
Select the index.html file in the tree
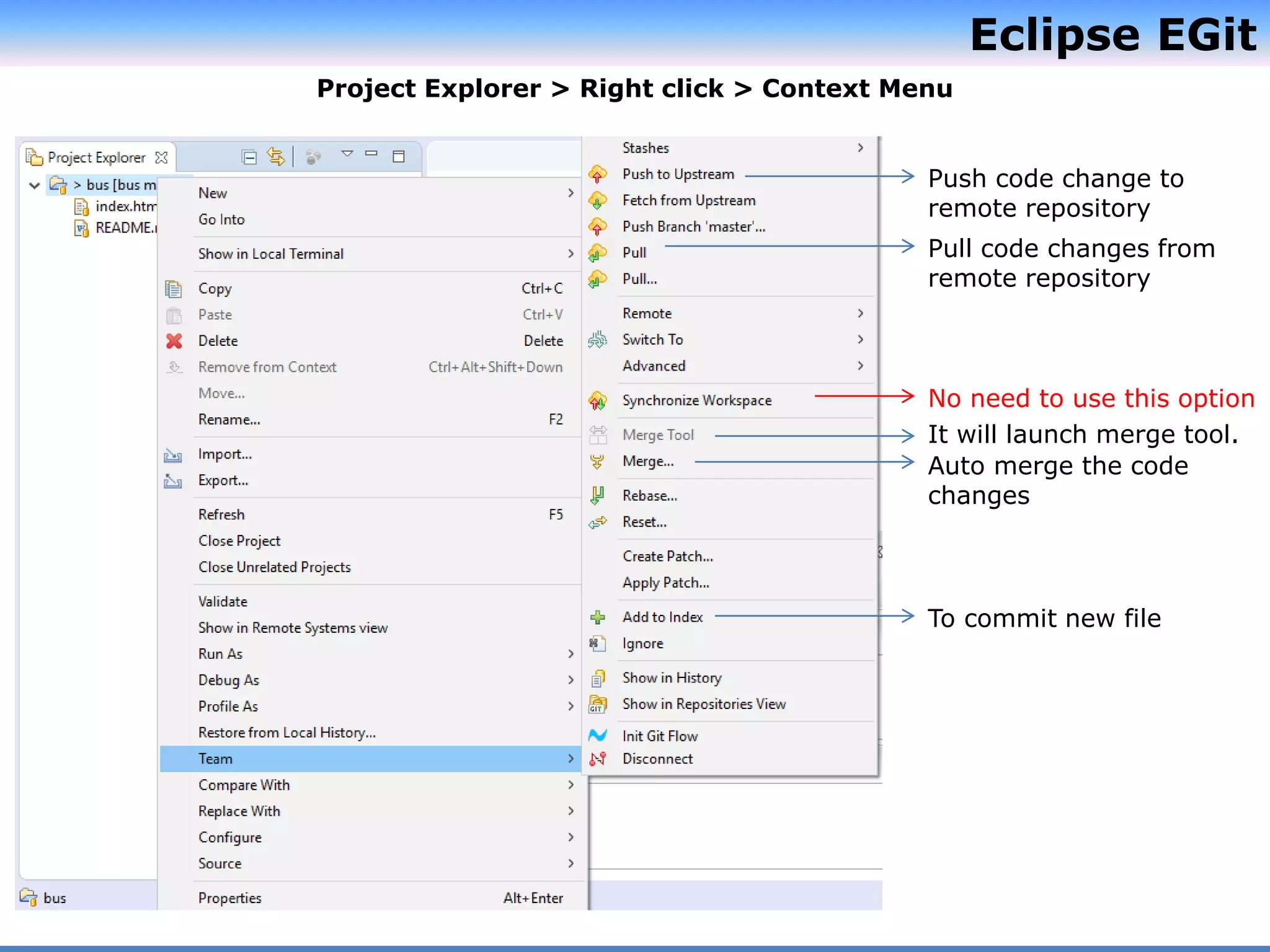(x=124, y=206)
